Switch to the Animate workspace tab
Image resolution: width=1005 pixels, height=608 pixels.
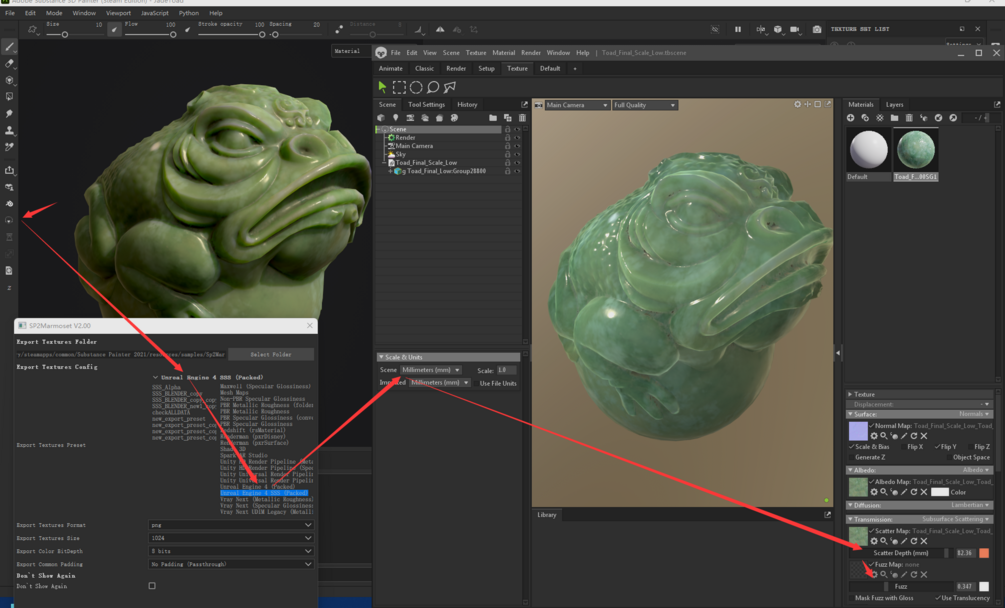390,69
